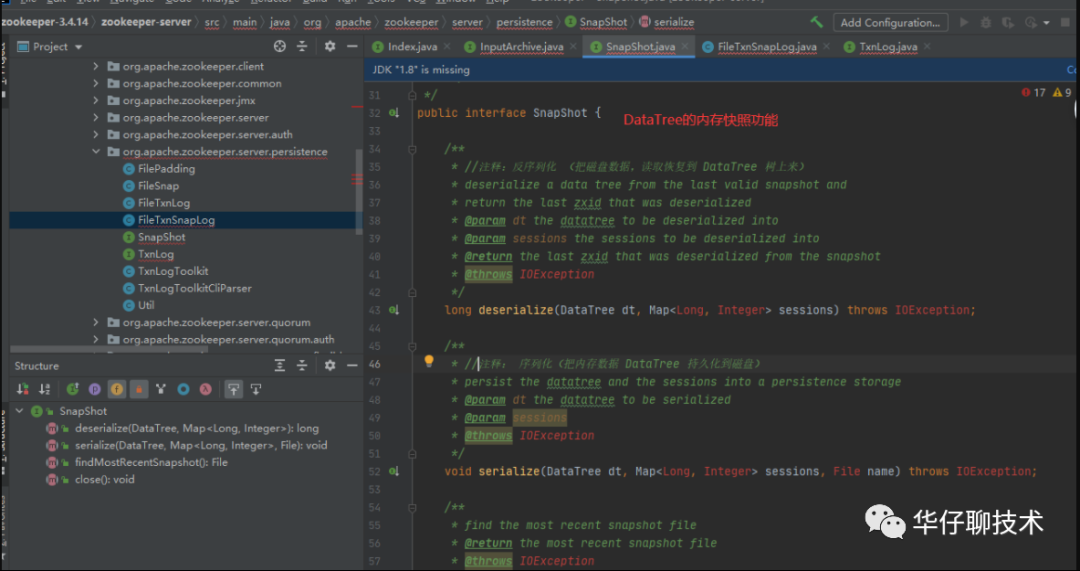Click the Build project hammer icon
Viewport: 1080px width, 571px height.
817,22
